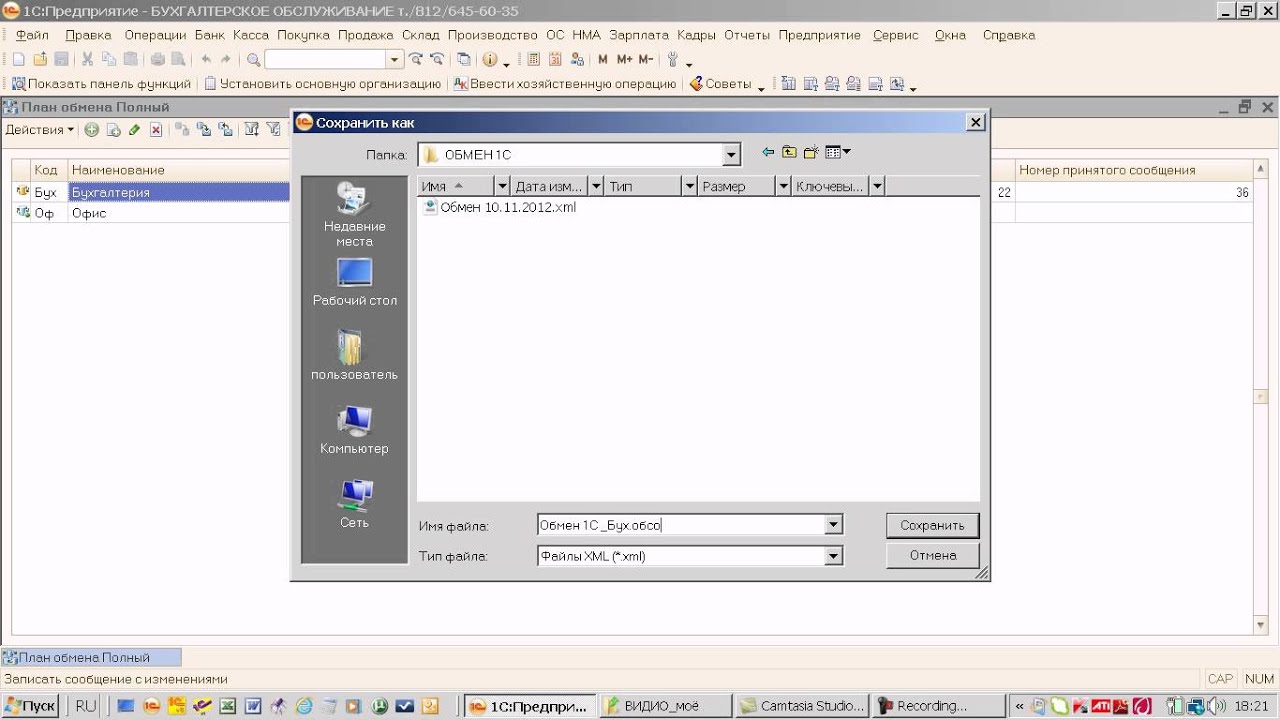Viewport: 1280px width, 720px height.
Task: Select the Бухгалтерия row in the list
Action: click(150, 192)
